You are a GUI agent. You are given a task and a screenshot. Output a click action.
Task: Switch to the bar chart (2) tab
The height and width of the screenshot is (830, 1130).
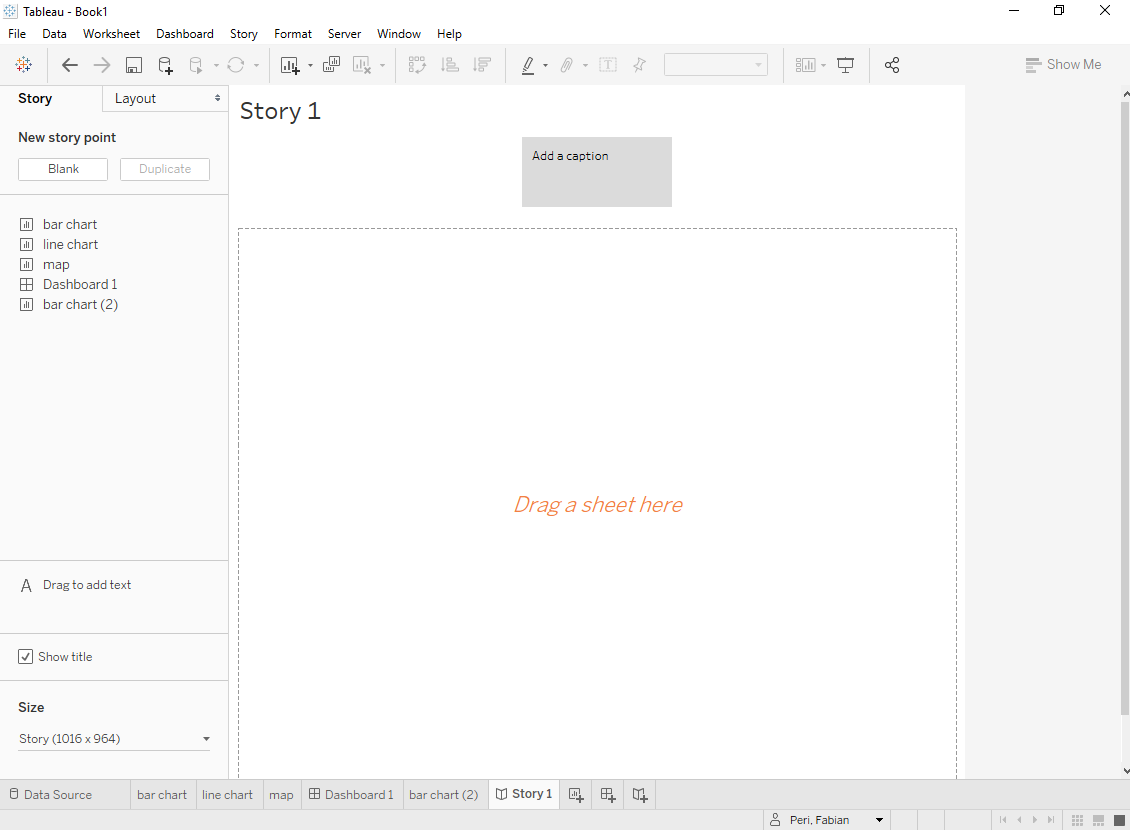click(443, 795)
